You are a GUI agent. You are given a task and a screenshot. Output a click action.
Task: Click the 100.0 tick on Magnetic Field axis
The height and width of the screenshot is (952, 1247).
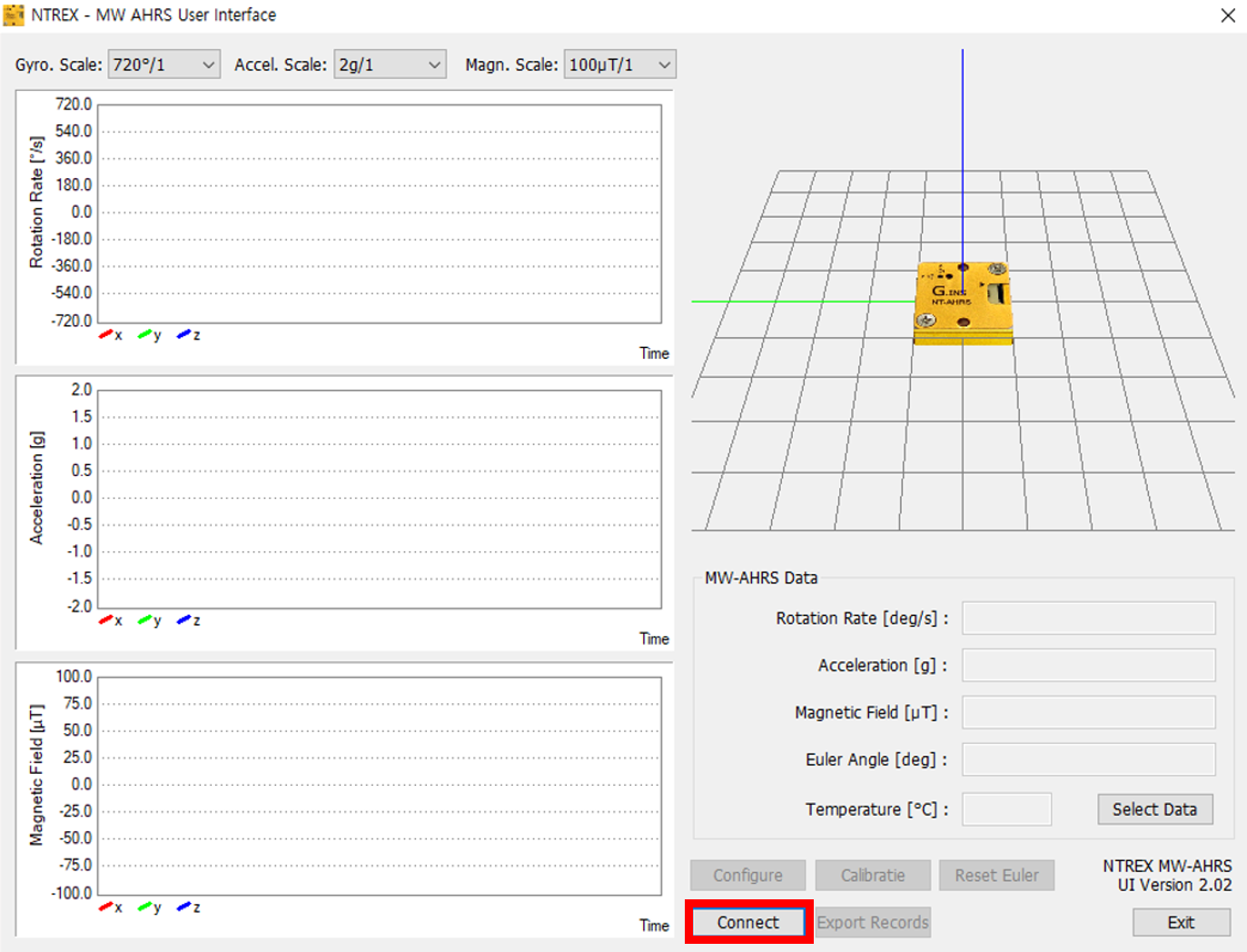[x=74, y=677]
